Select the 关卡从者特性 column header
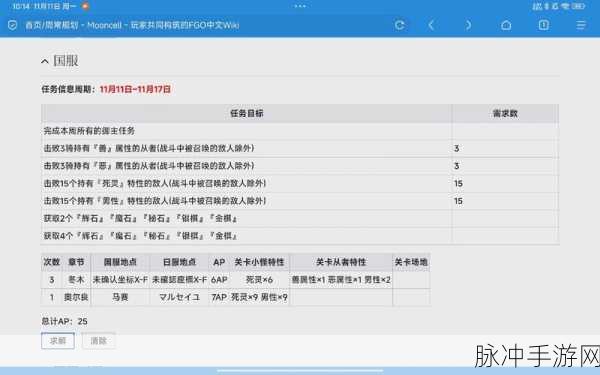This screenshot has width=600, height=375. (341, 262)
